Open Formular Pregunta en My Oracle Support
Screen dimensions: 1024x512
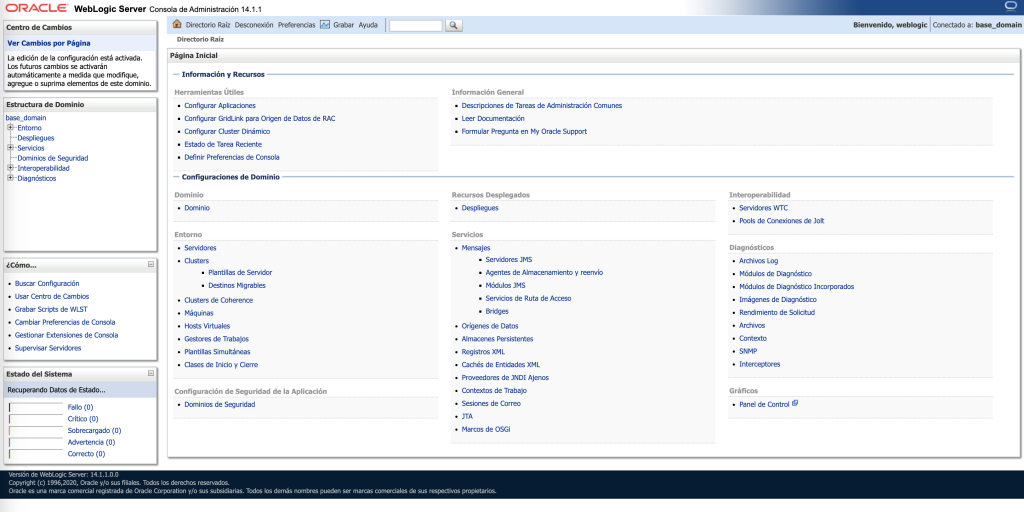[524, 131]
